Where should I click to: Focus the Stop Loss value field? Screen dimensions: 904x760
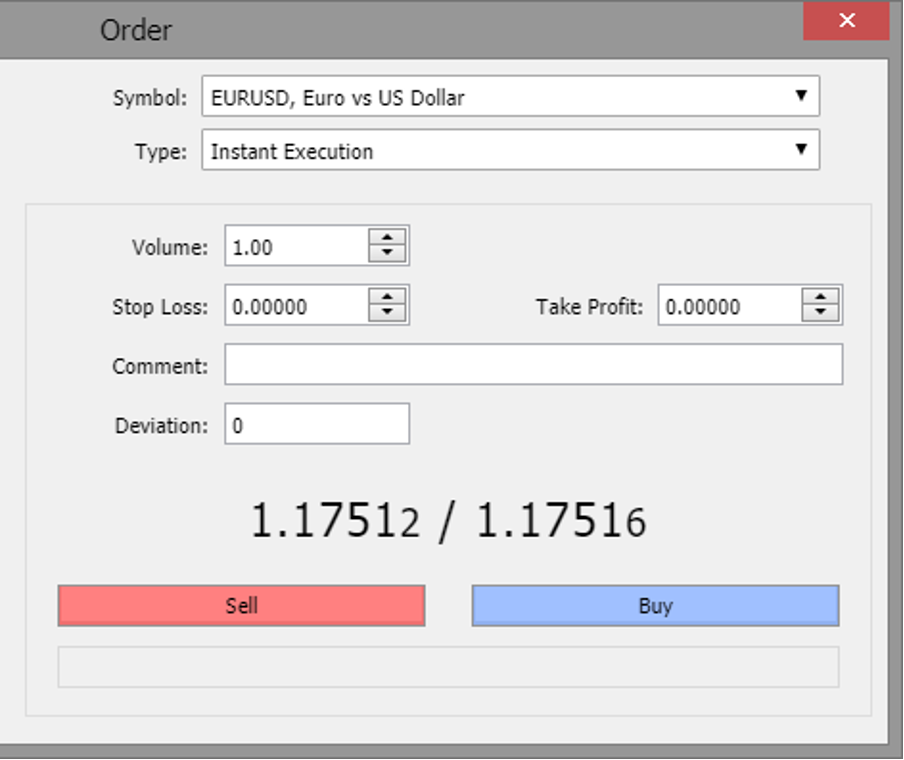click(296, 306)
